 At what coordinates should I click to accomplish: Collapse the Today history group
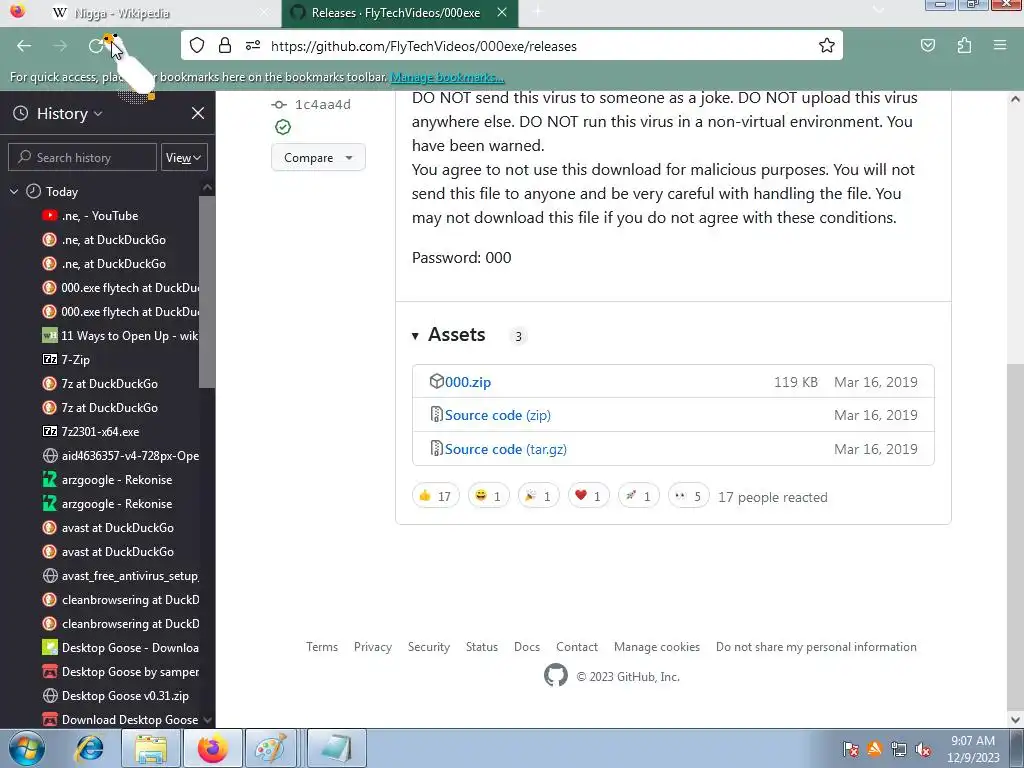[14, 192]
